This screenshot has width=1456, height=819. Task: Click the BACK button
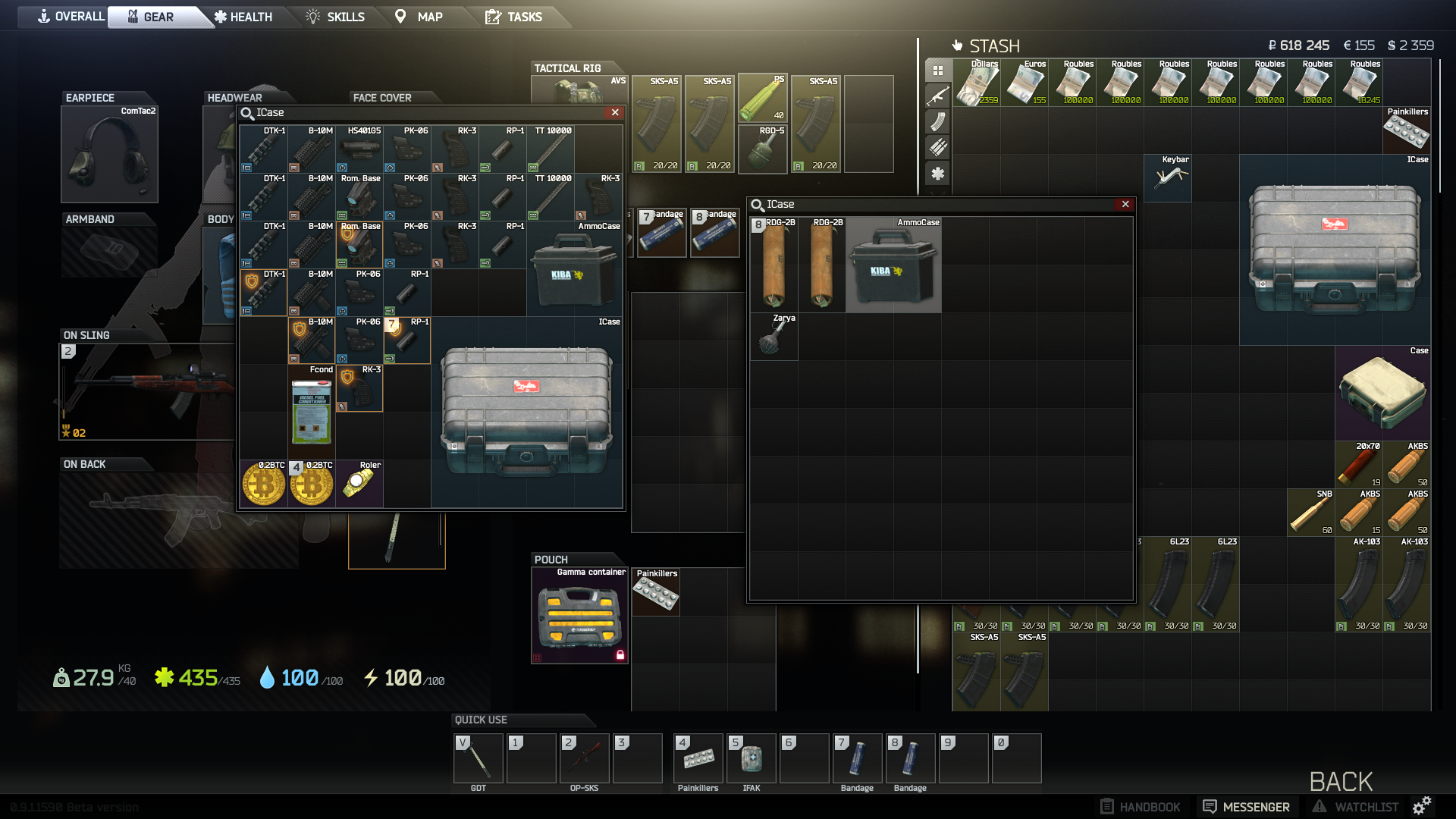[x=1341, y=781]
